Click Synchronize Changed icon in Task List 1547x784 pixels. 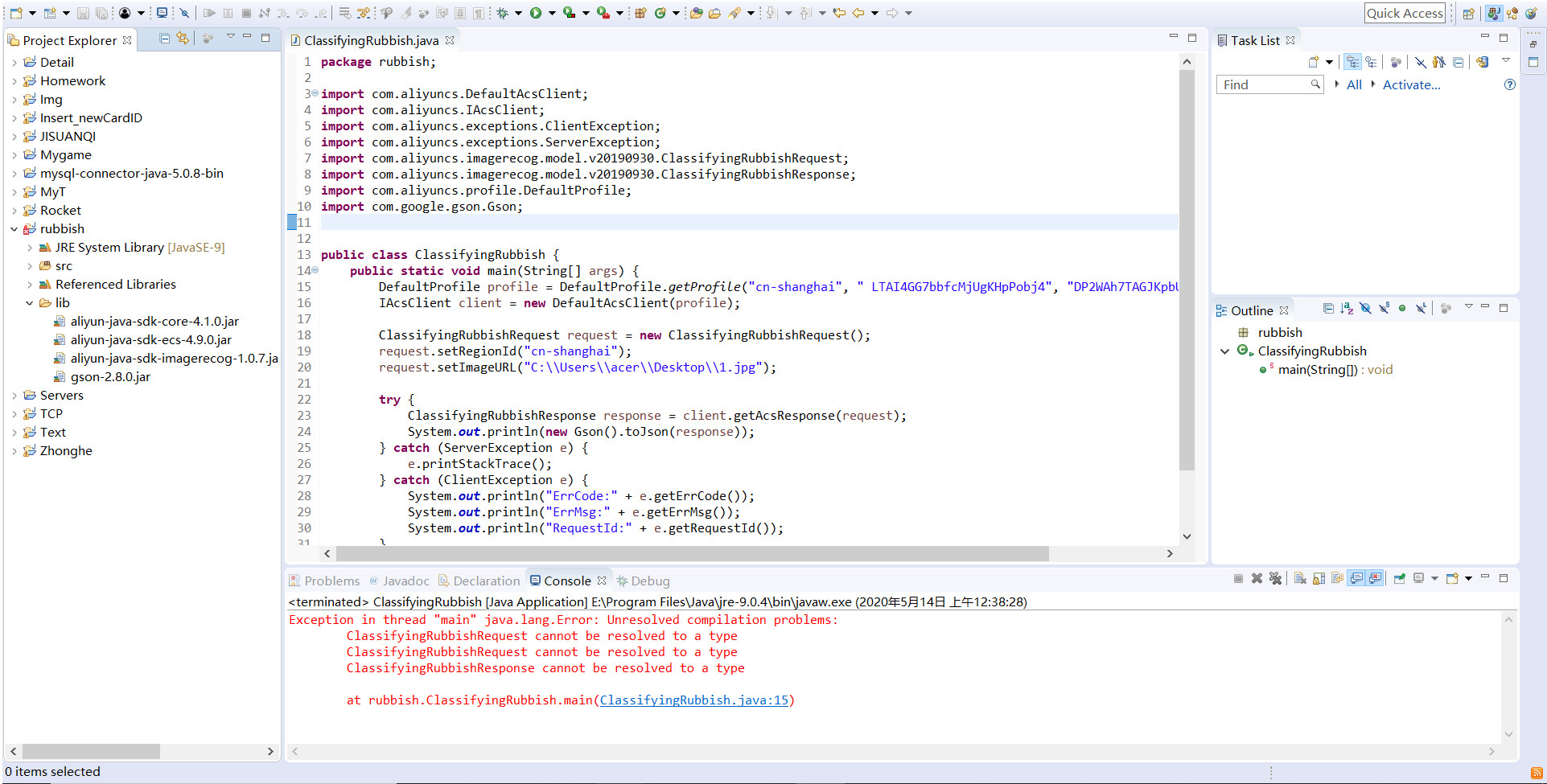(x=1483, y=62)
